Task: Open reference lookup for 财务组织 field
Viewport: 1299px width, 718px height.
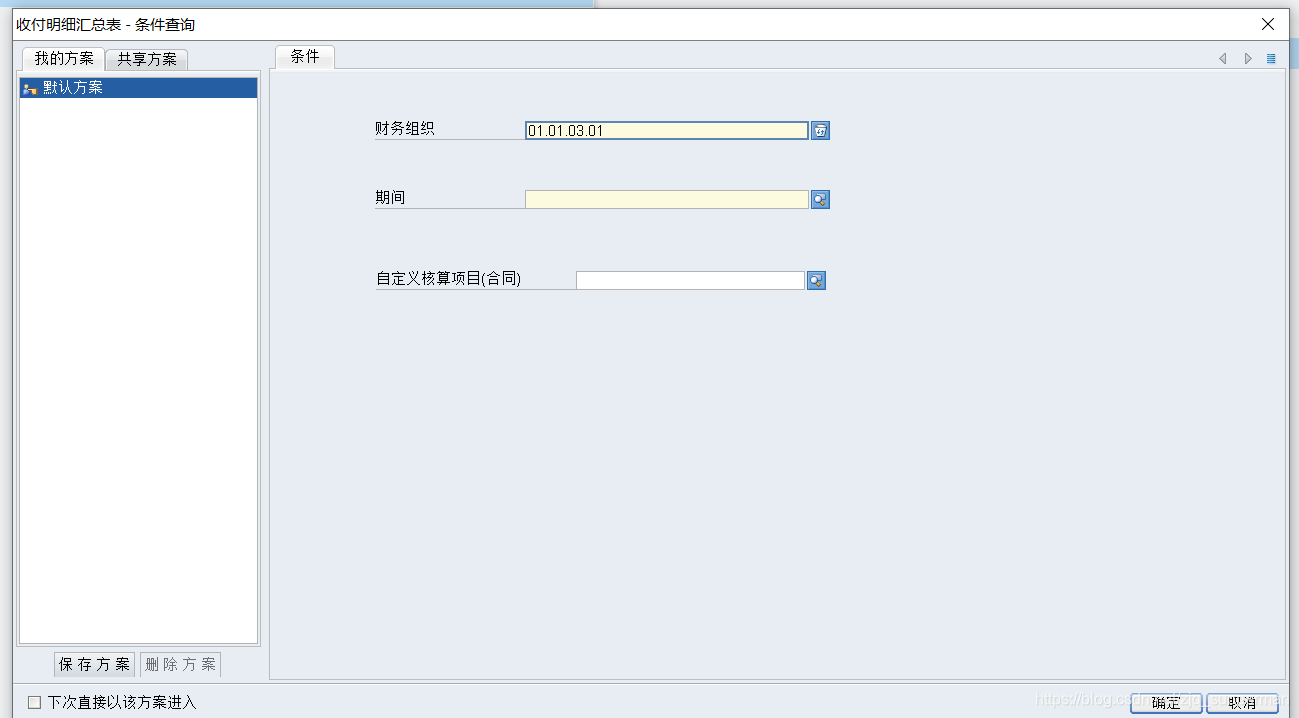Action: pyautogui.click(x=820, y=130)
